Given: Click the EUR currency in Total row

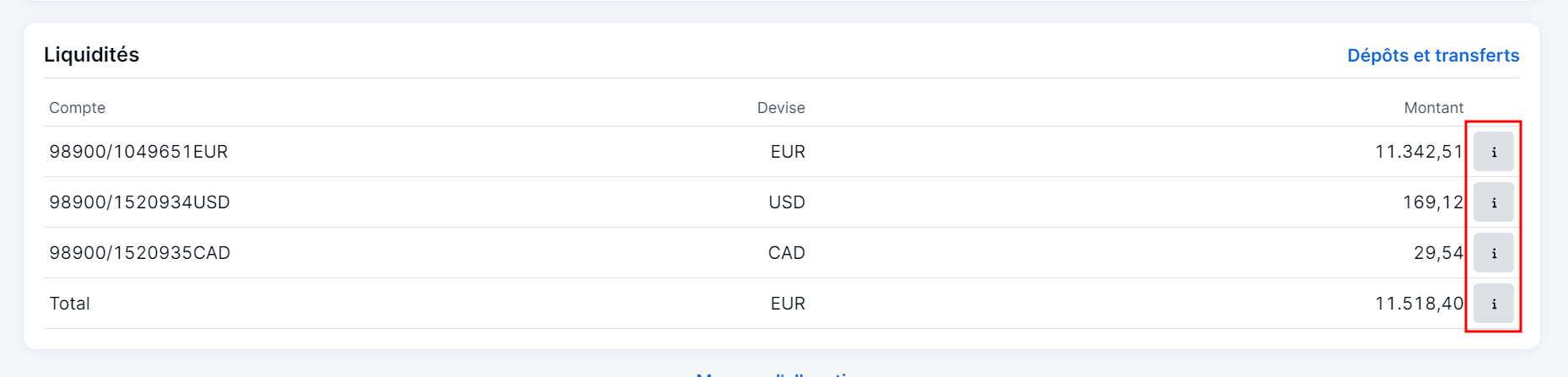Looking at the screenshot, I should tap(788, 304).
